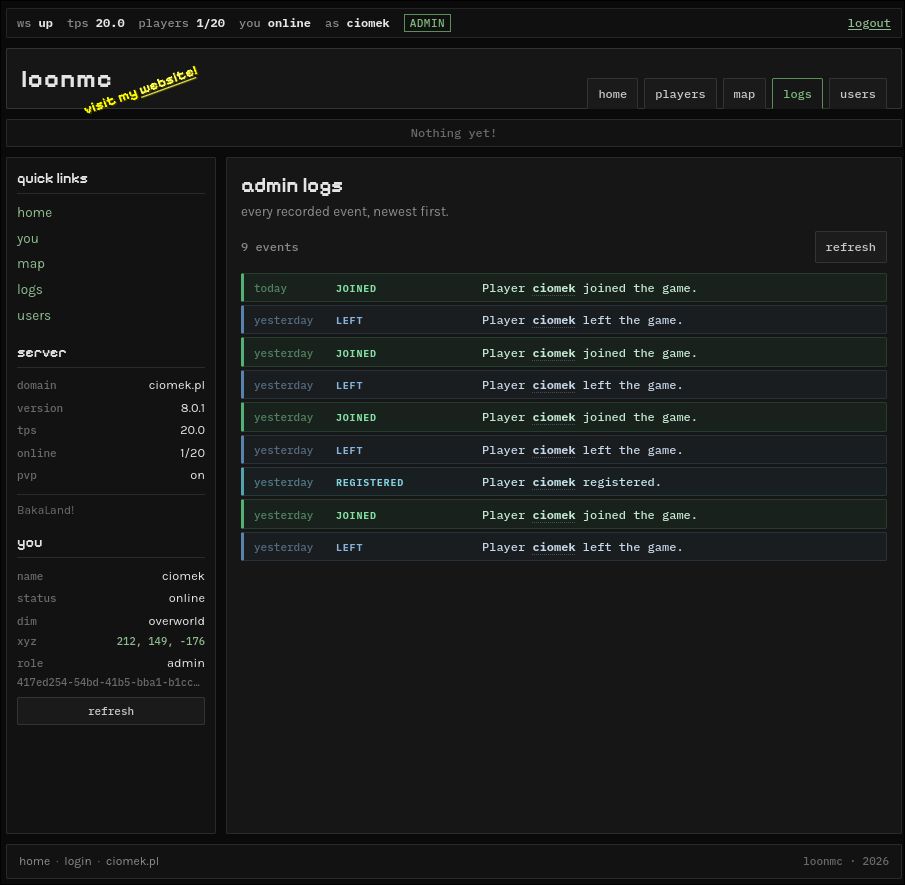Follow the map link under quick links
Image resolution: width=905 pixels, height=885 pixels.
[x=31, y=264]
